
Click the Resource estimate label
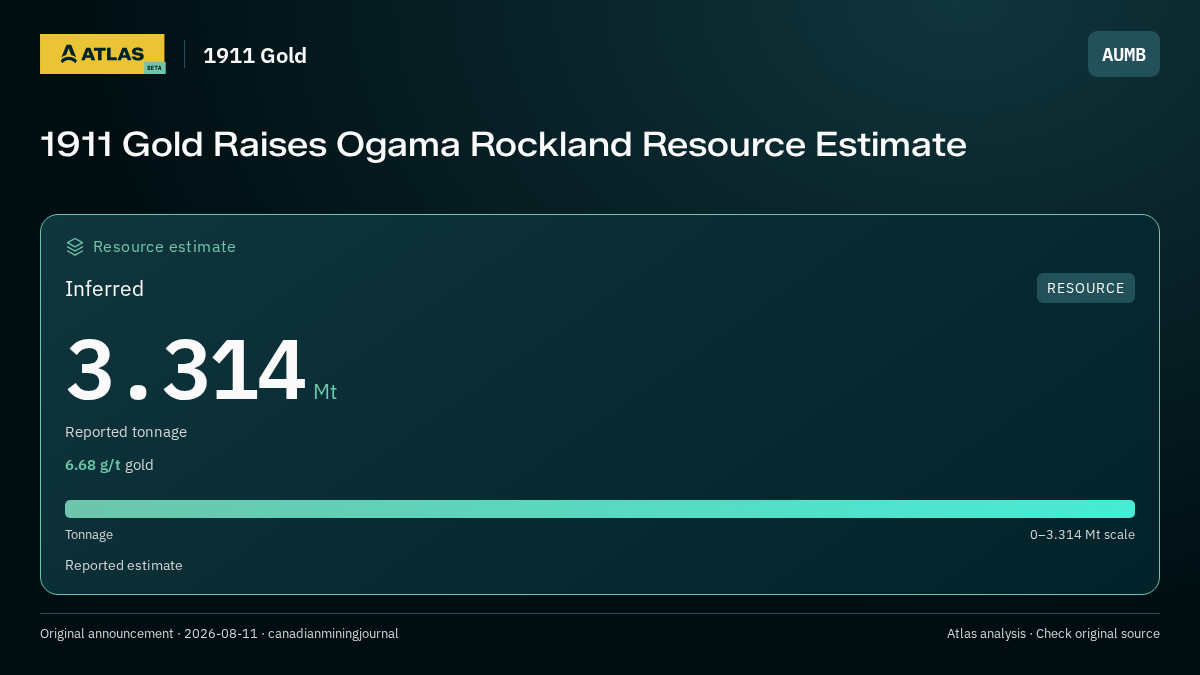coord(164,246)
